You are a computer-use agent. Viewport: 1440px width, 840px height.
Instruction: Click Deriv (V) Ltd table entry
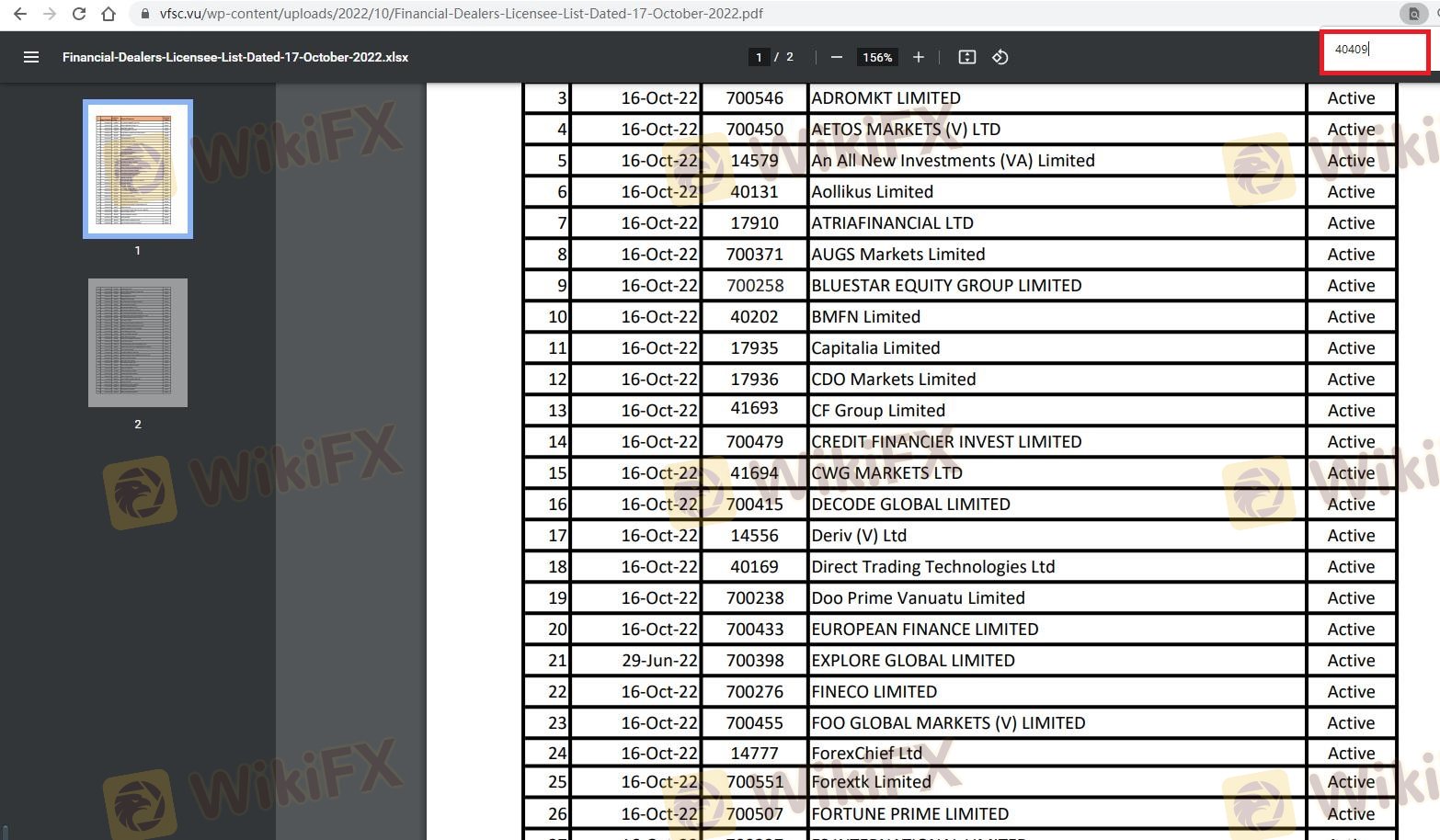859,536
